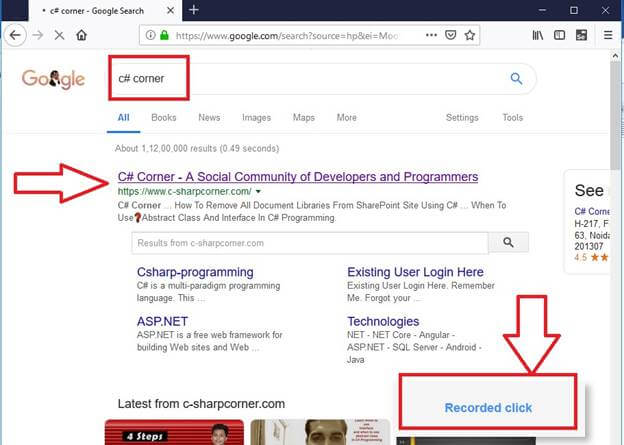Click the 'Latest from c-sharpcorner.com' heading
624x445 pixels.
click(201, 404)
